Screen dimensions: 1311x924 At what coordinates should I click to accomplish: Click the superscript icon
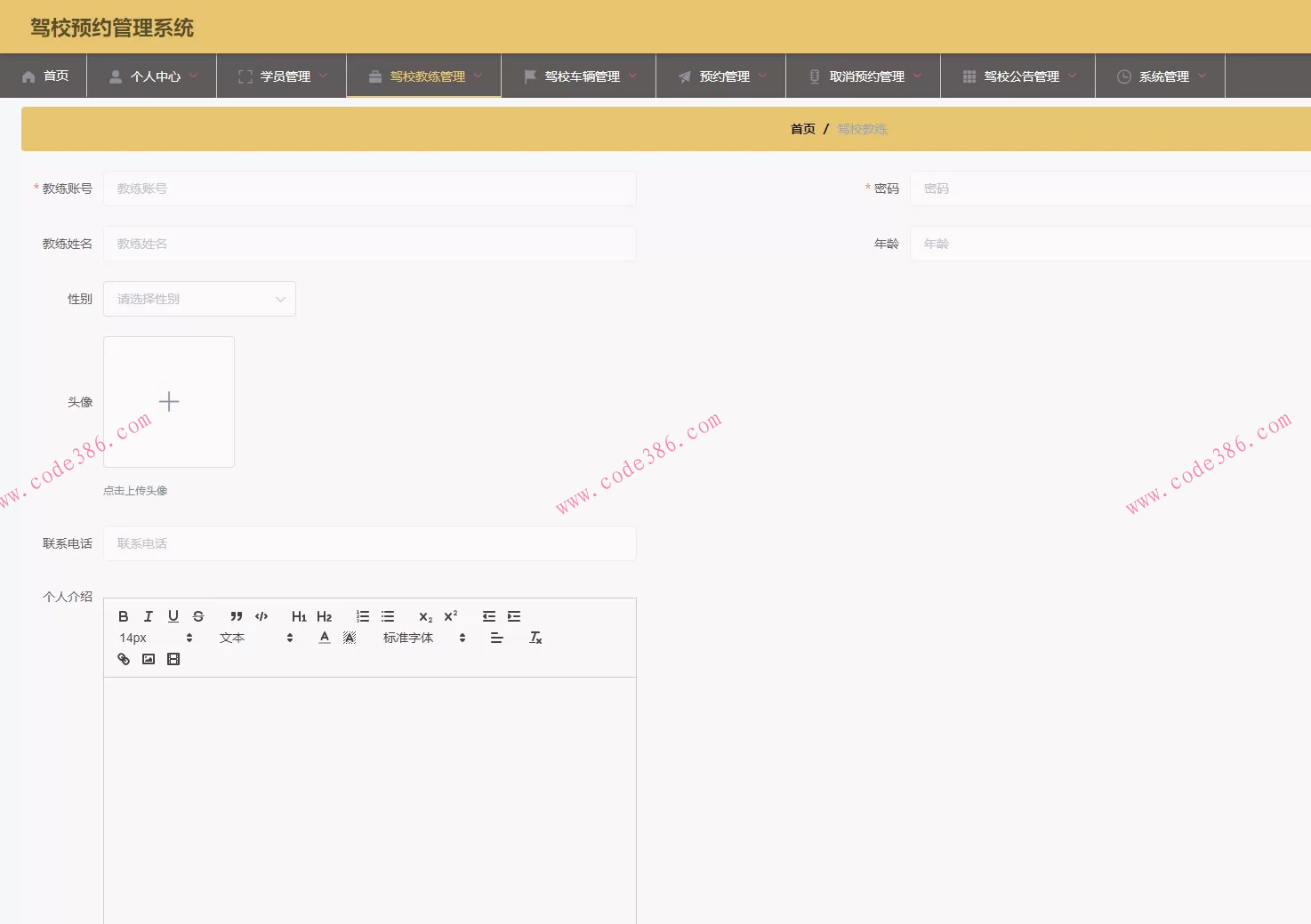point(451,616)
